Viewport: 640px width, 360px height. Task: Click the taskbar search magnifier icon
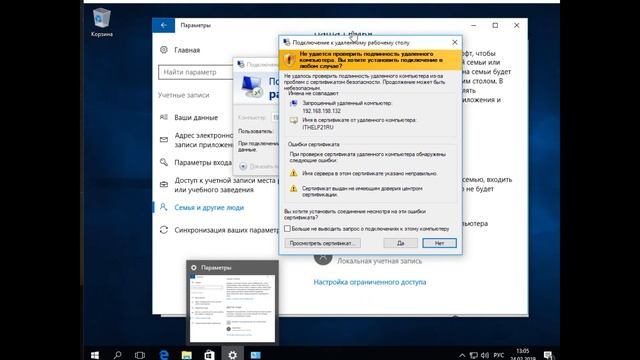click(118, 355)
